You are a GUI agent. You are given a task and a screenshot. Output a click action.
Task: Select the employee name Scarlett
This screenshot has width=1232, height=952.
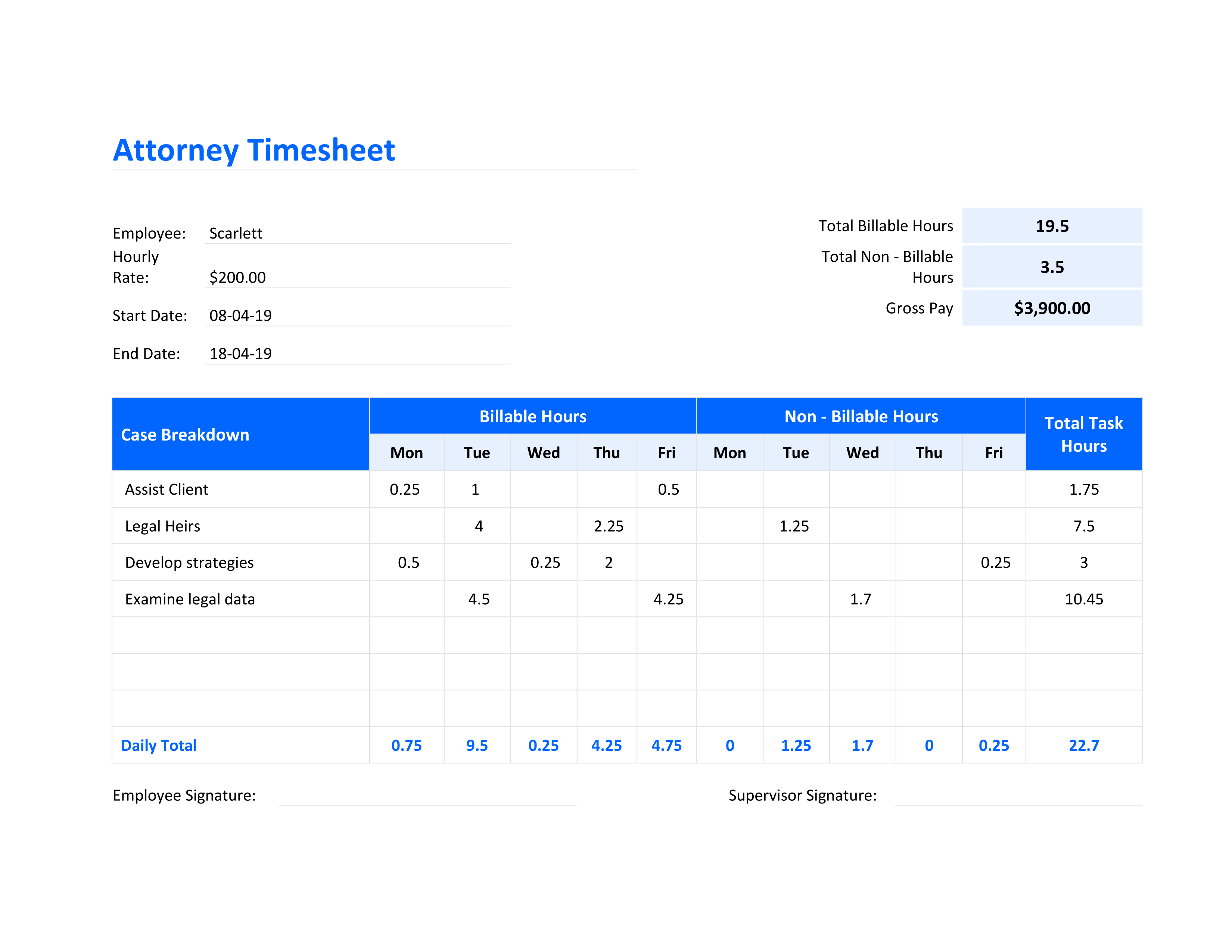pyautogui.click(x=236, y=233)
